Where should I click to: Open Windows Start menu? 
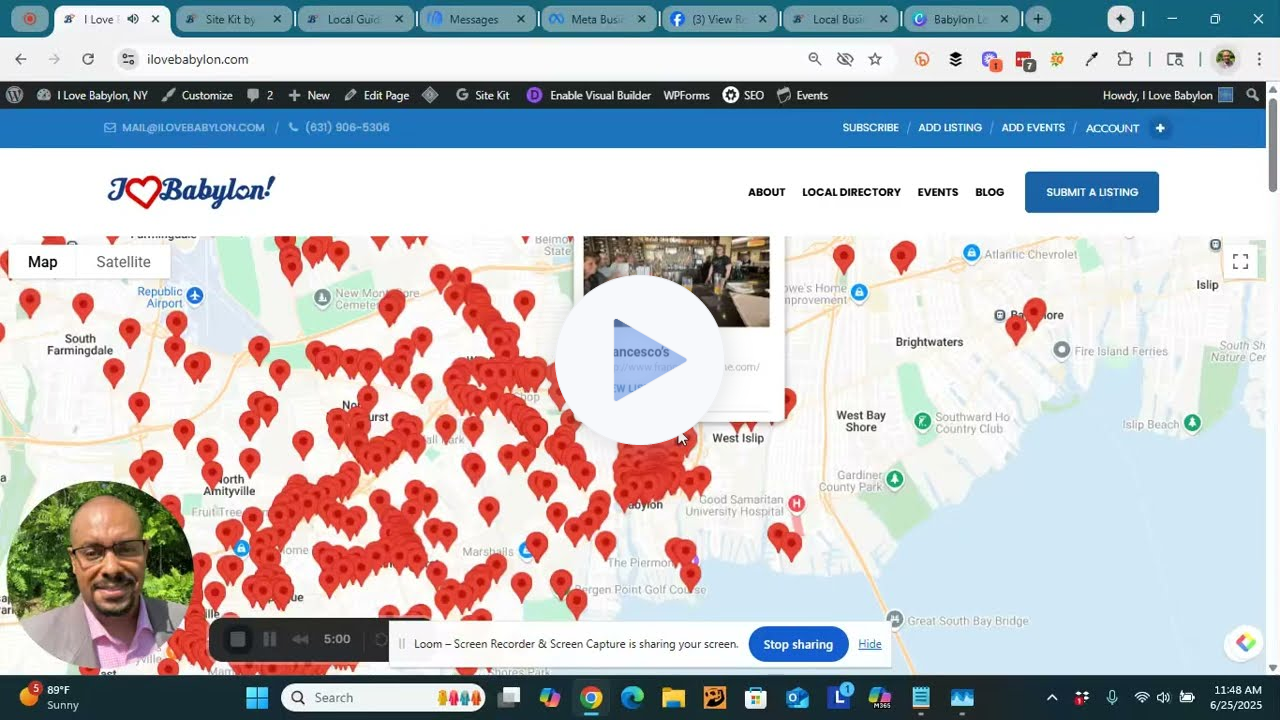pos(257,697)
